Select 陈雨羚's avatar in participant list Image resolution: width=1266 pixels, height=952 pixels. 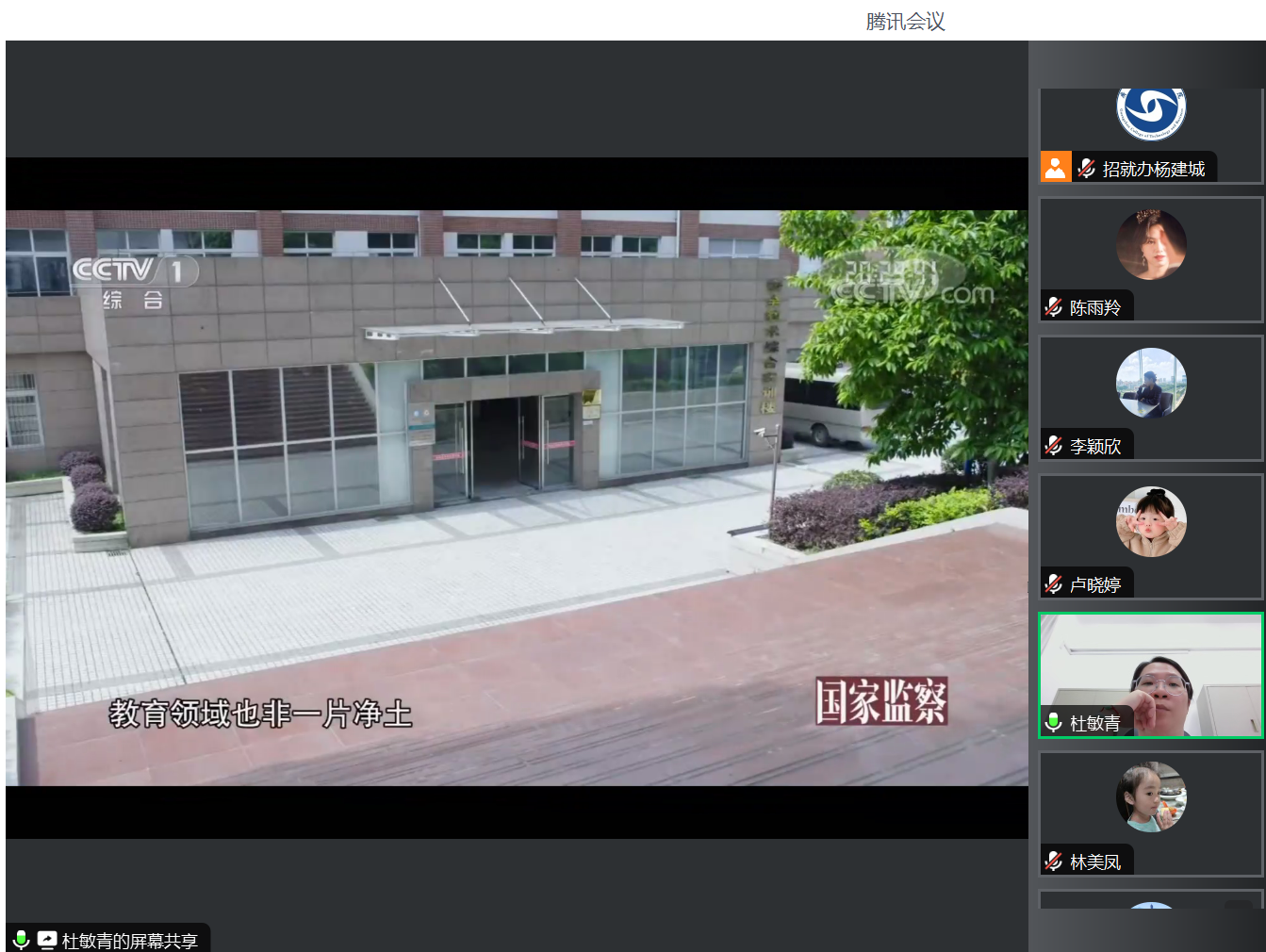coord(1151,245)
